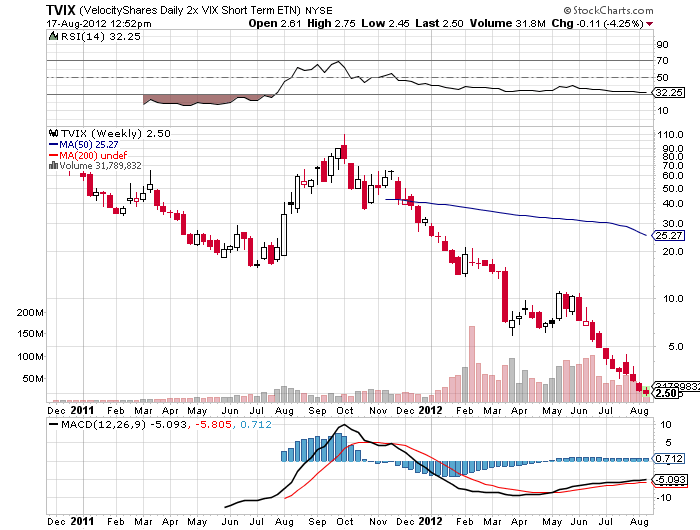Click the 60.0 price axis label

point(672,175)
